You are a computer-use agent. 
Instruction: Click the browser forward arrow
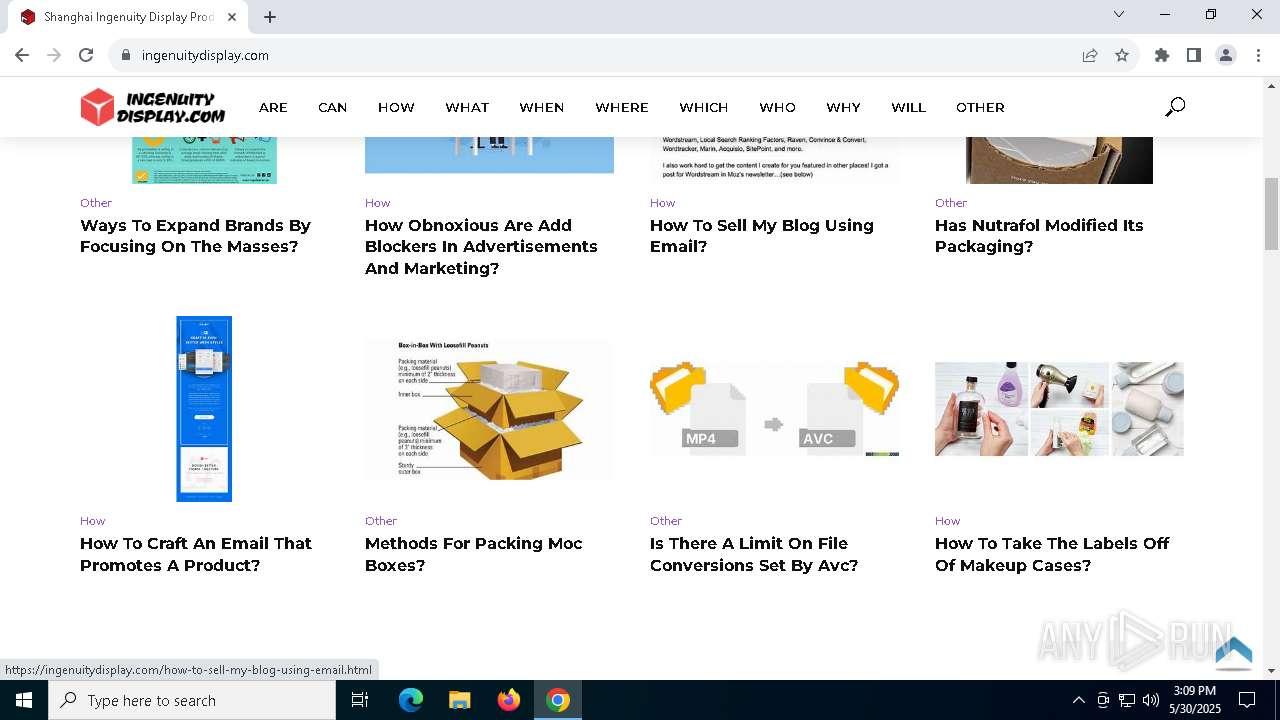pos(54,55)
